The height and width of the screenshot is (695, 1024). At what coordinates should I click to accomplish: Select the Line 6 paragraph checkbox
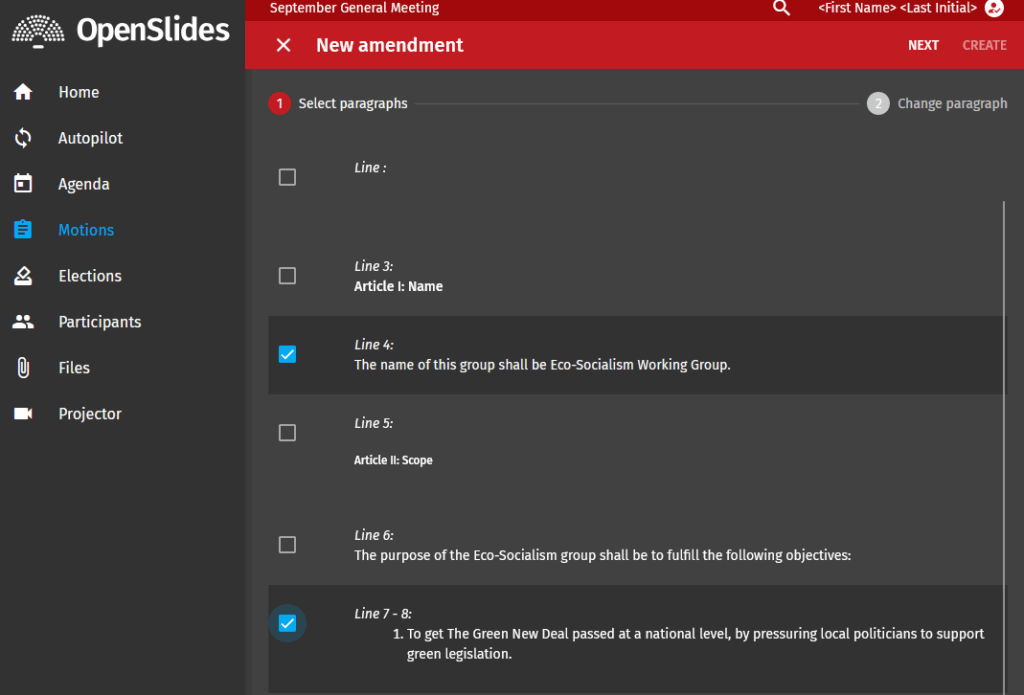[287, 545]
